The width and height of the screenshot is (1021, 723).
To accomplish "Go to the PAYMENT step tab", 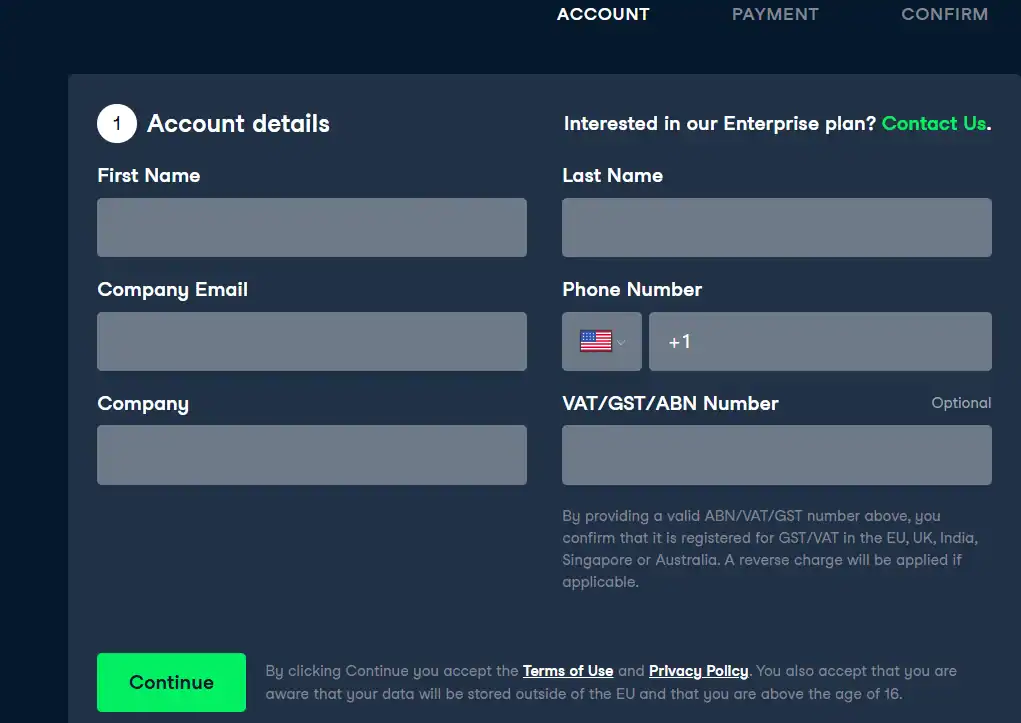I will point(775,14).
